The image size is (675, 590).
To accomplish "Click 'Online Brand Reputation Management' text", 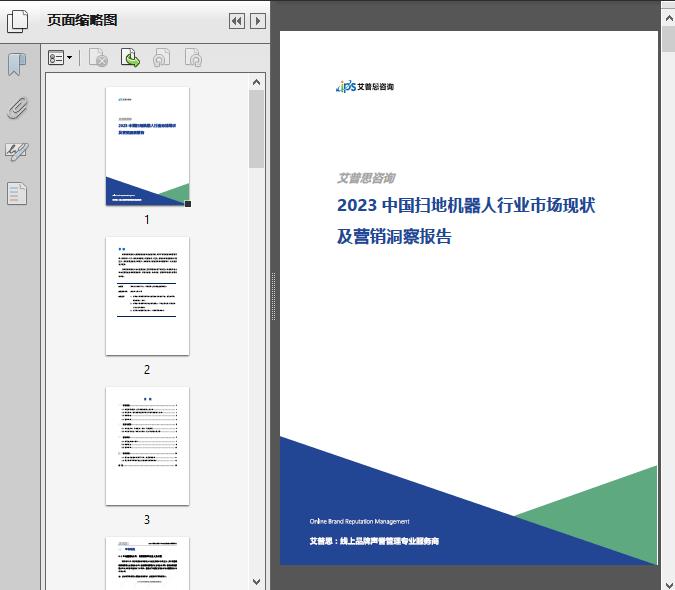I will pos(359,521).
